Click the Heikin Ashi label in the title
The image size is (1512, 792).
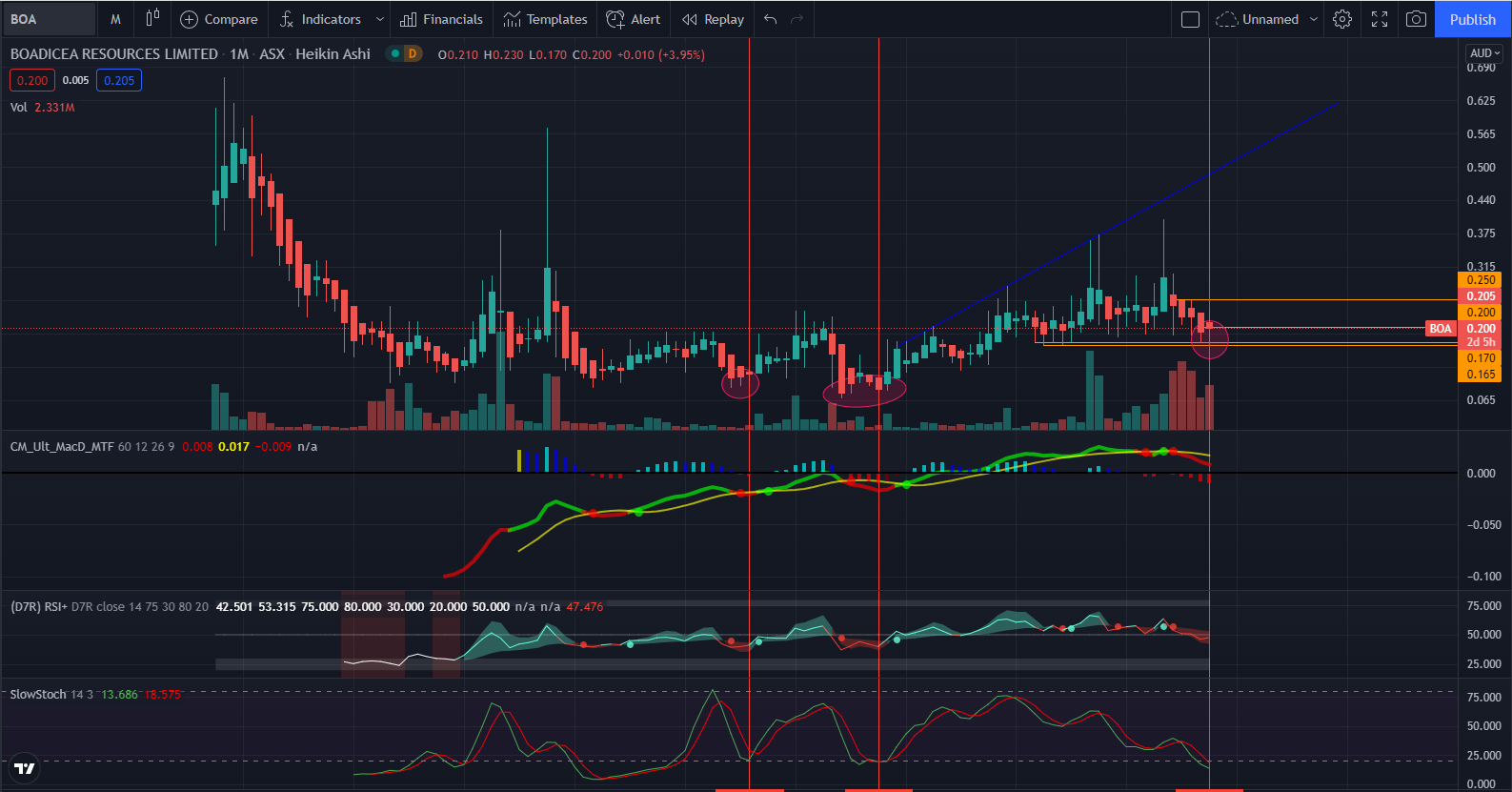[x=333, y=54]
